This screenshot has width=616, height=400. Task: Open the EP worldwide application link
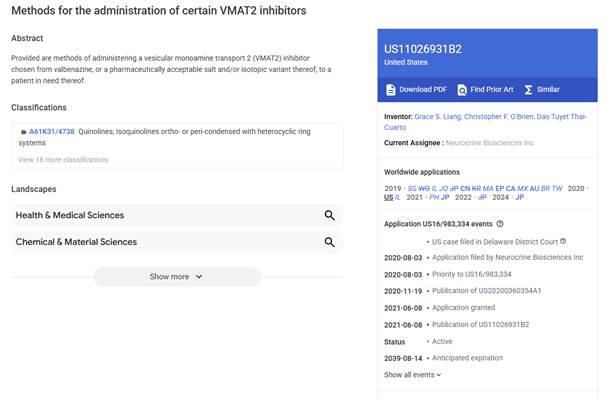pyautogui.click(x=499, y=187)
